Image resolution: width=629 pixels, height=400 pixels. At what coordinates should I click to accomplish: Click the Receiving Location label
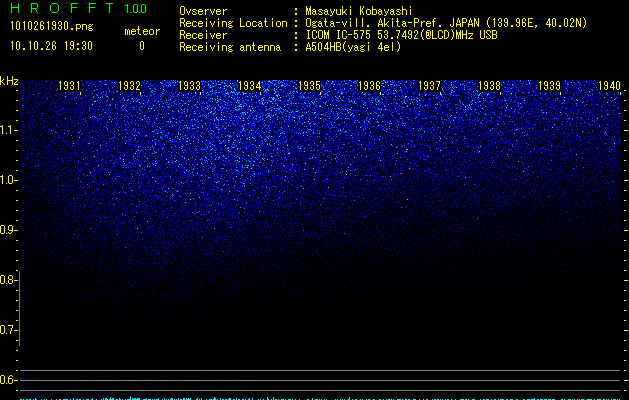coord(233,23)
